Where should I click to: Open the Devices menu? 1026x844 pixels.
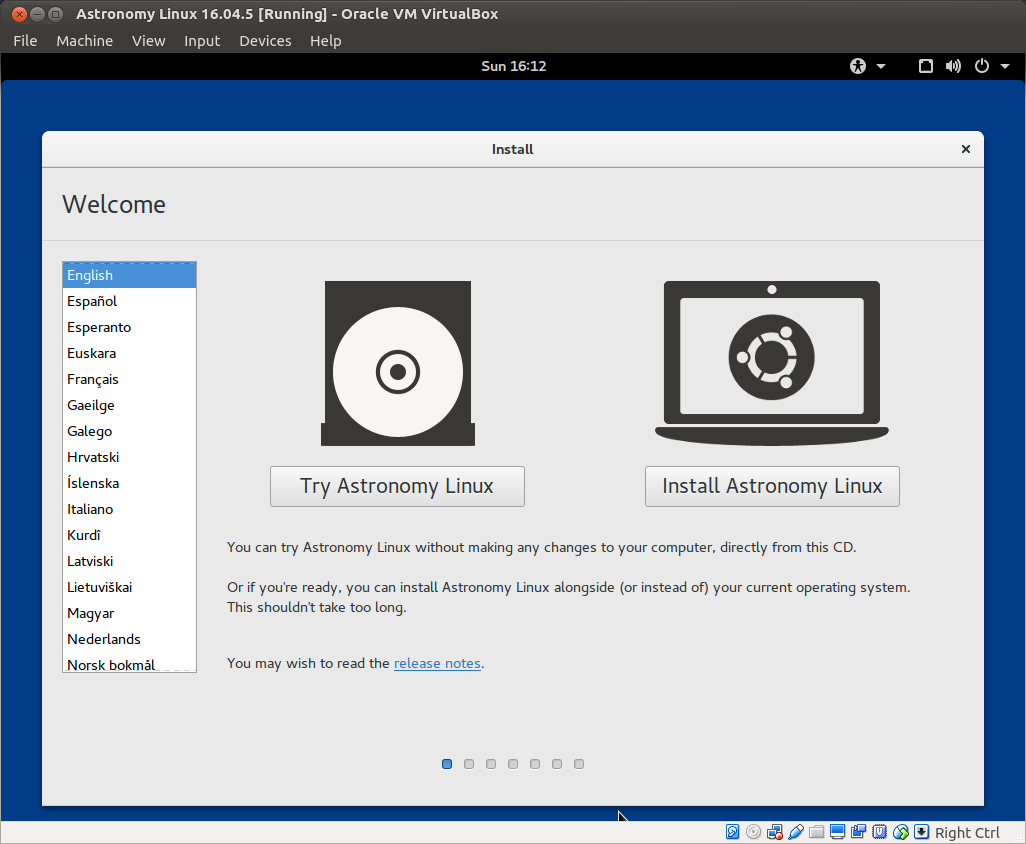tap(265, 41)
